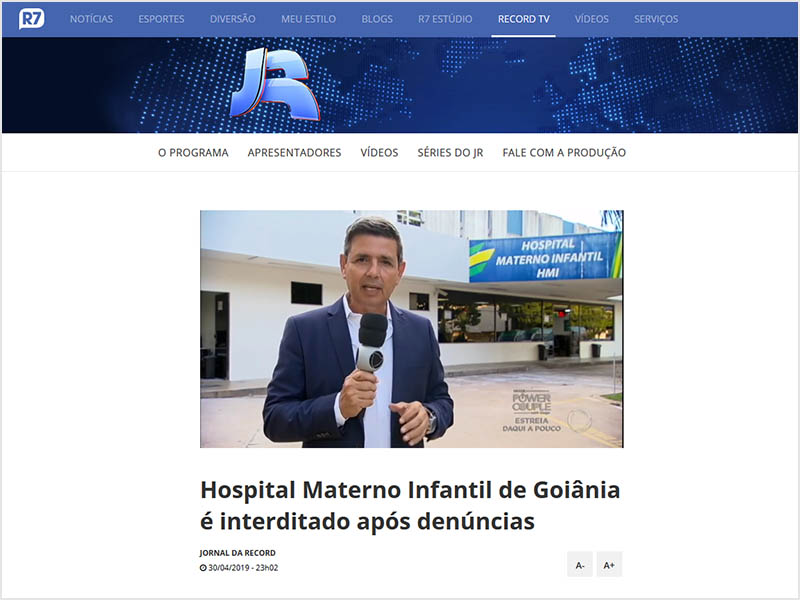Image resolution: width=800 pixels, height=600 pixels.
Task: Select the Record TV tab
Action: tap(523, 19)
